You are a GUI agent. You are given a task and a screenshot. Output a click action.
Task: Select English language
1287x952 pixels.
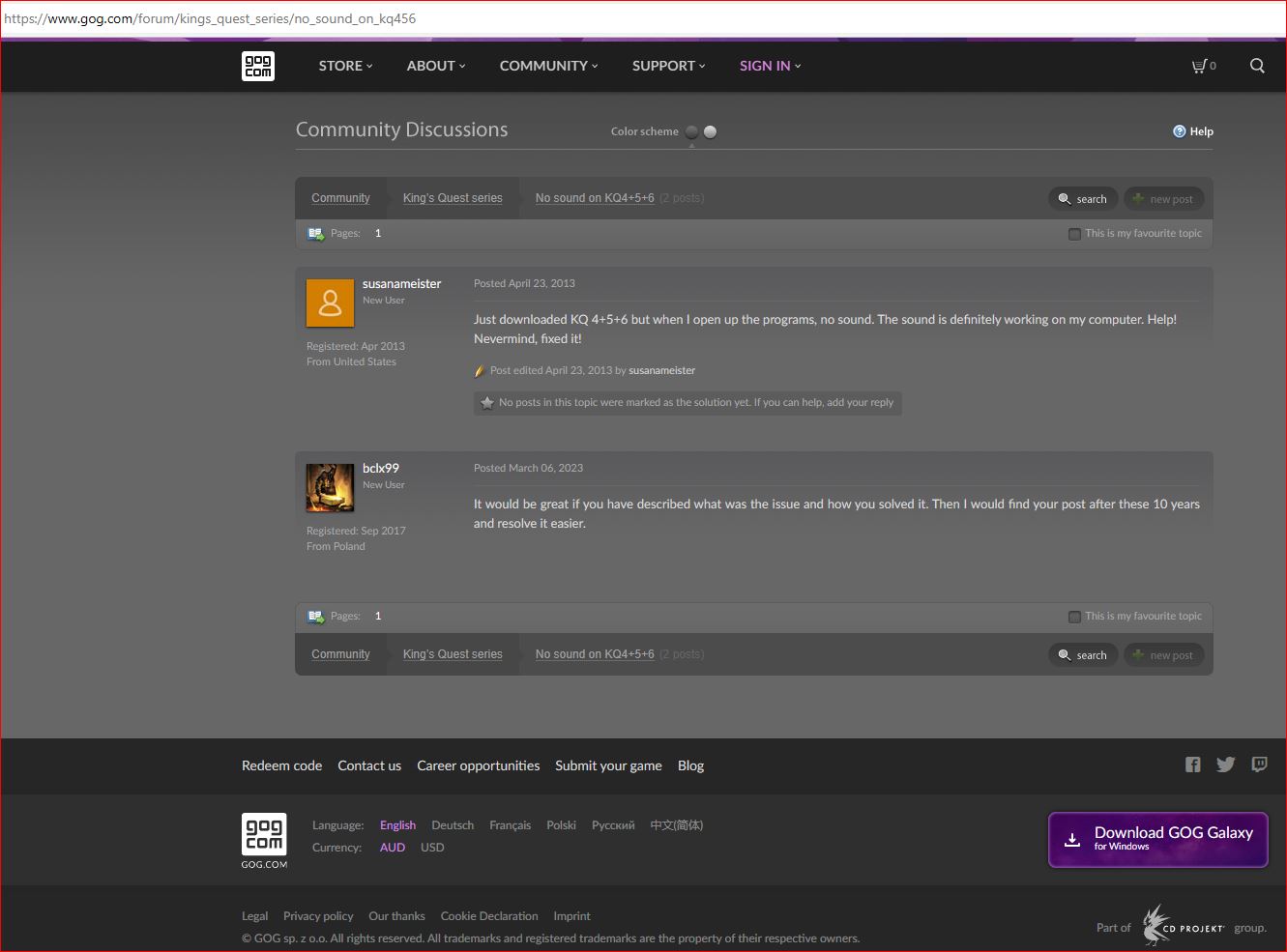click(397, 825)
